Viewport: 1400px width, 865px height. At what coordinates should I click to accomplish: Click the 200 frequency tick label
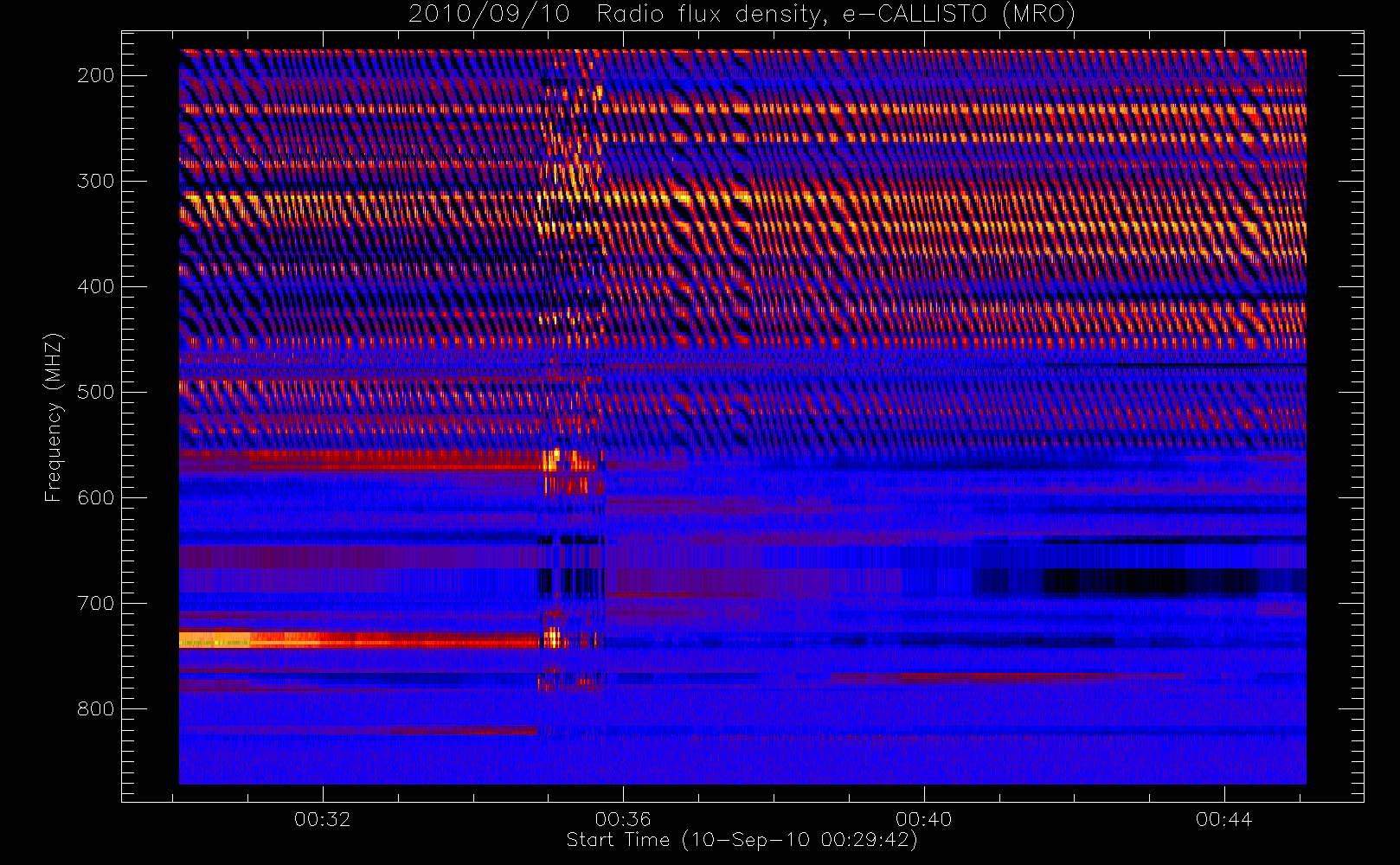[x=96, y=75]
